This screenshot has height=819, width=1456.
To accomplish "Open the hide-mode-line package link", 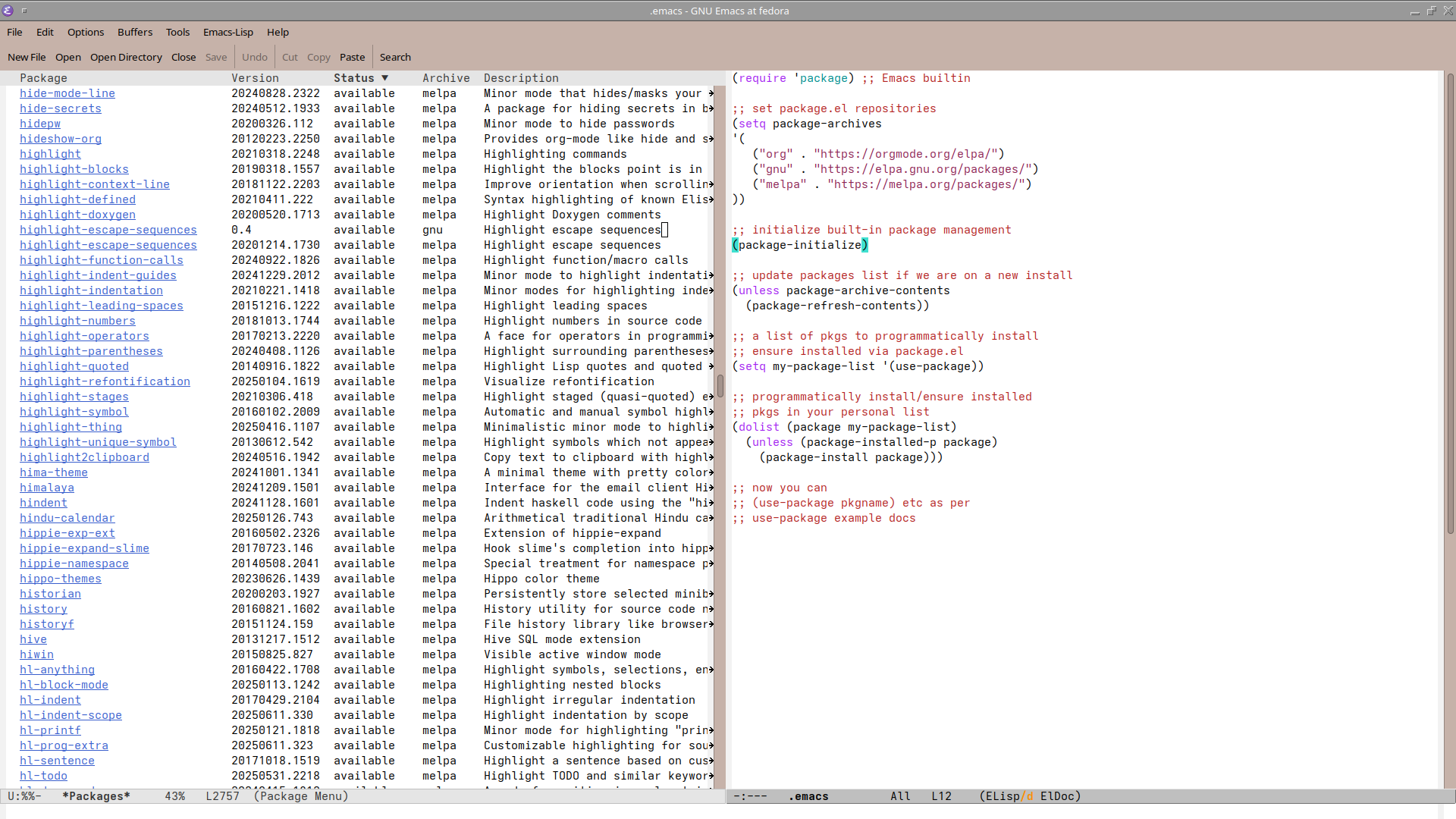I will pyautogui.click(x=67, y=93).
